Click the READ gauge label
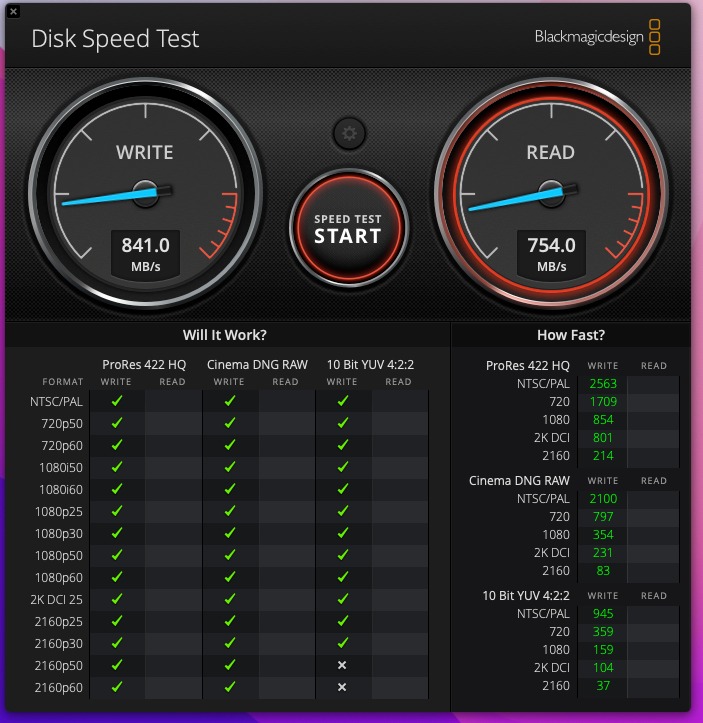This screenshot has width=703, height=723. click(x=550, y=153)
